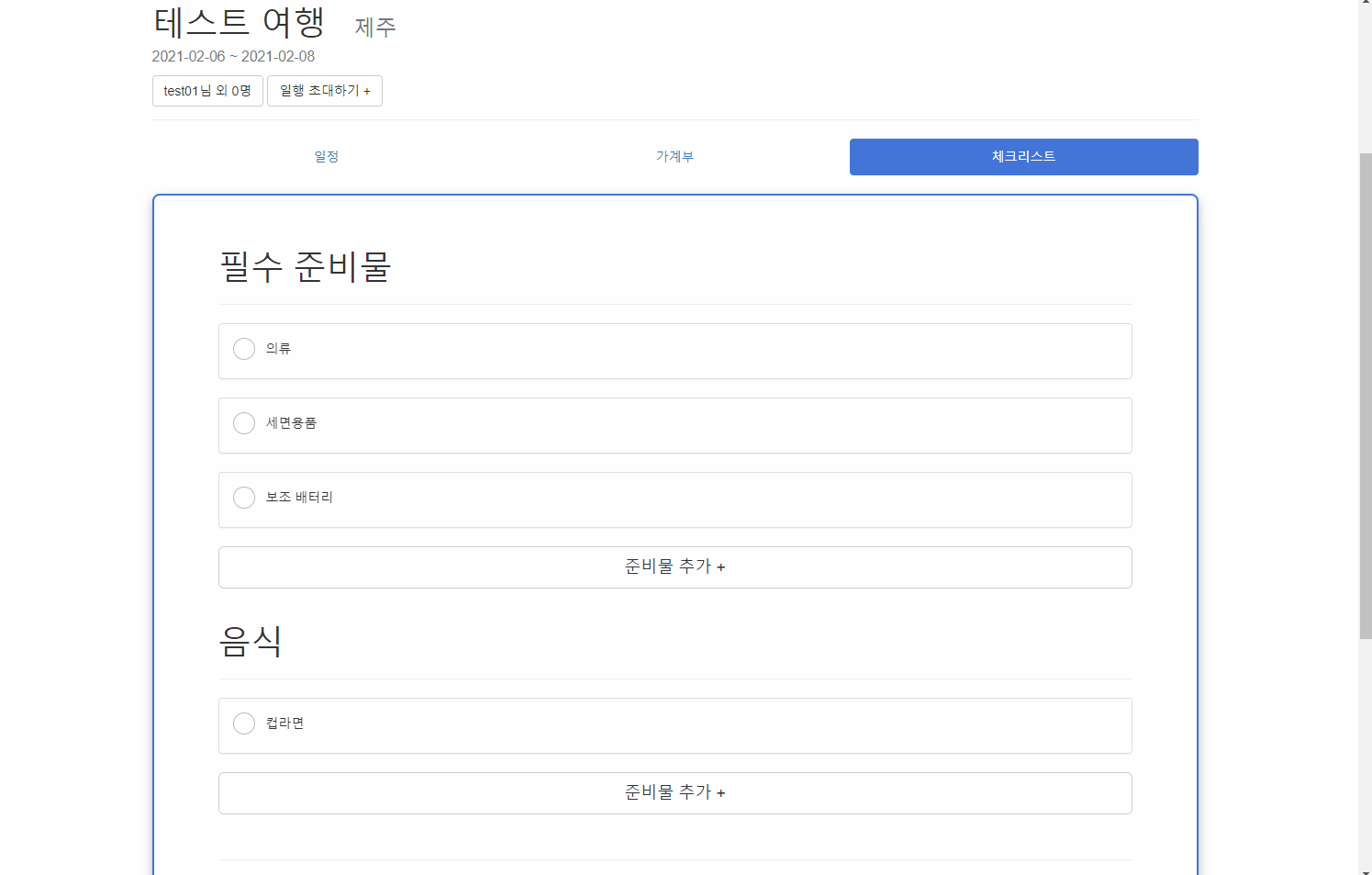Check the 컵라면 item circle
This screenshot has height=875, width=1372.
(244, 724)
